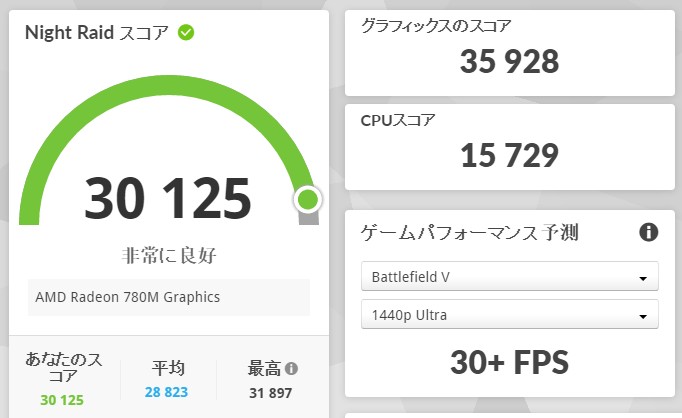
Task: Click the グラフィックスのスコア label
Action: [441, 26]
